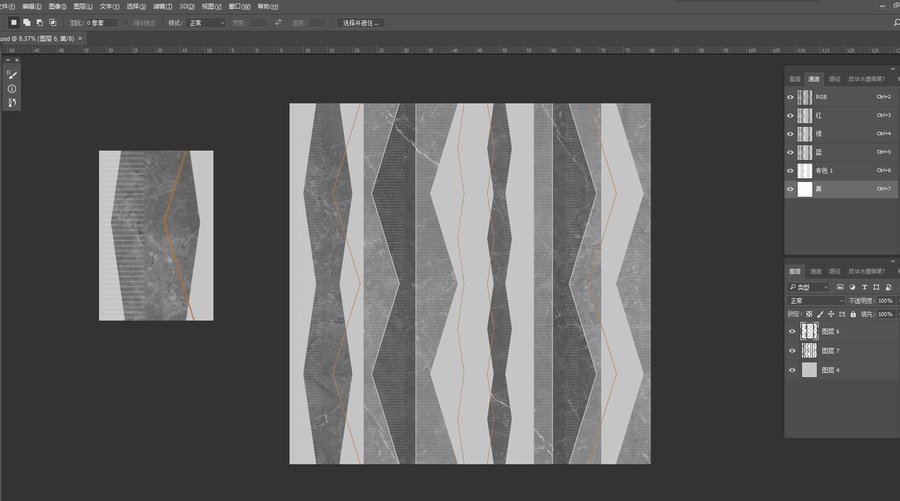Open the layer 类型 filter dropdown

809,287
